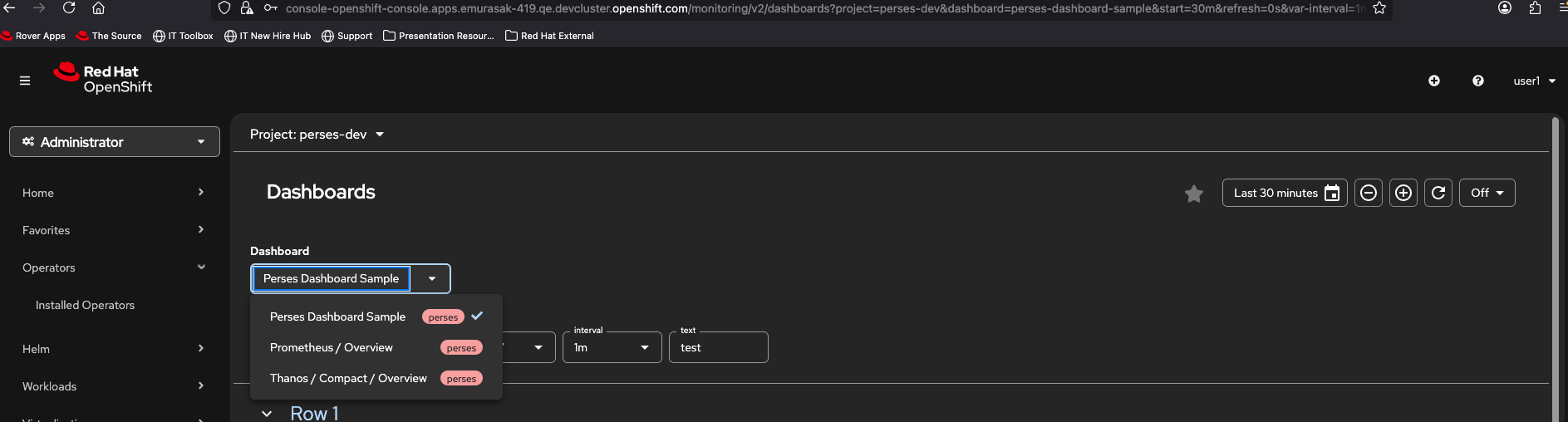Click text variable field containing test

pos(719,347)
